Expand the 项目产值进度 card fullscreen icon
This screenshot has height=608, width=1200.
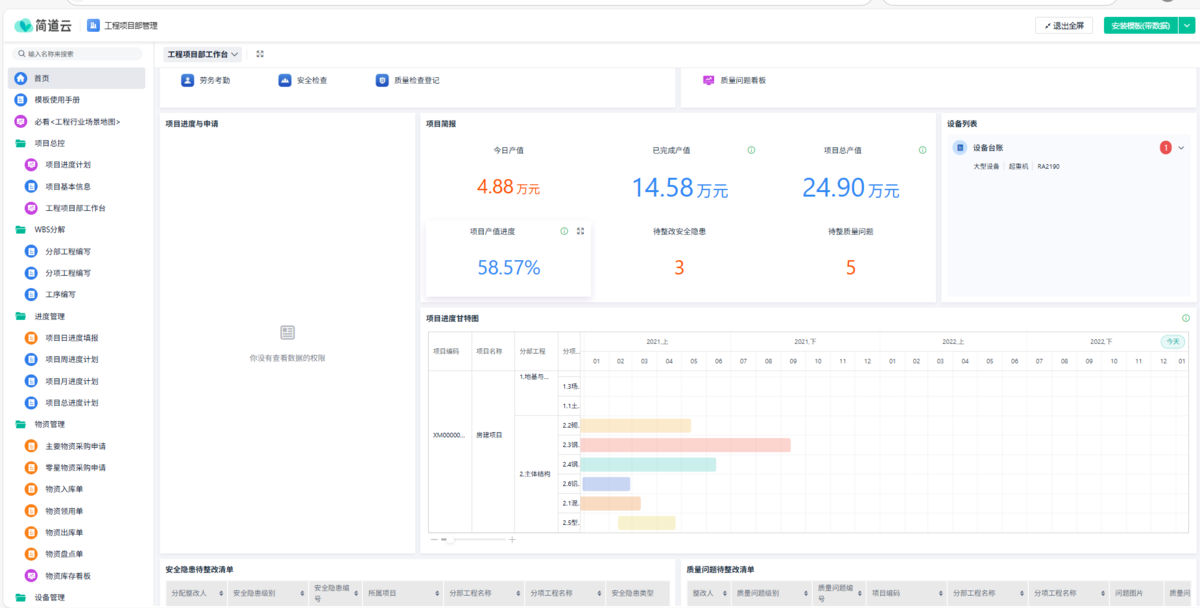click(x=580, y=231)
